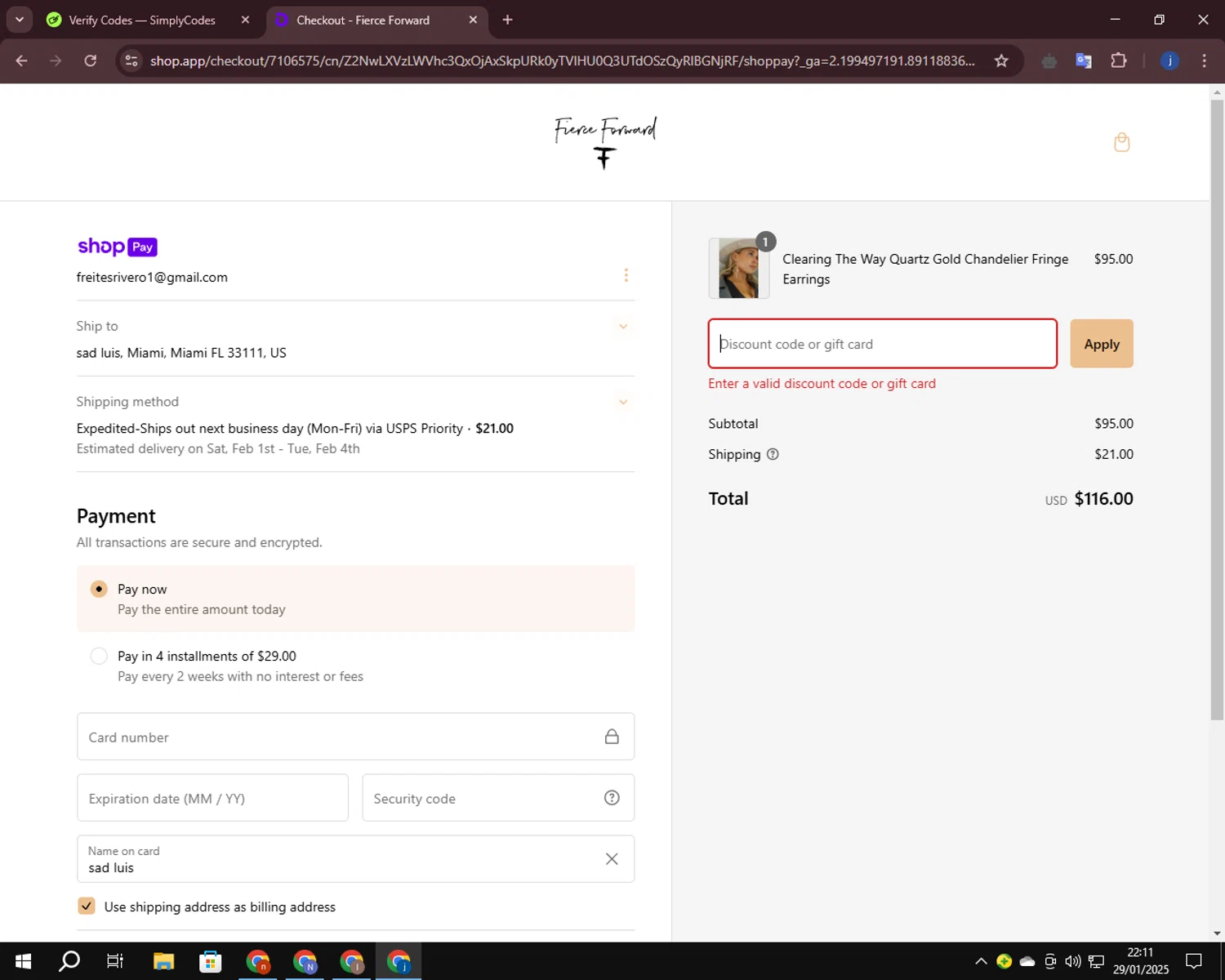This screenshot has width=1225, height=980.
Task: Open the Chrome three-dot menu
Action: [x=1204, y=60]
